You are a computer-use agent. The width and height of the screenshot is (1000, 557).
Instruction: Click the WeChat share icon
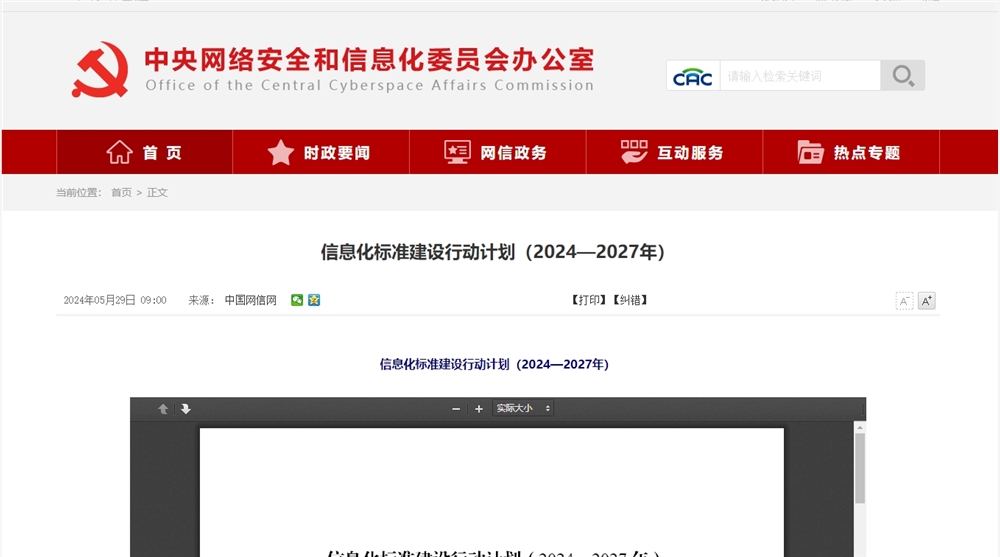tap(297, 300)
